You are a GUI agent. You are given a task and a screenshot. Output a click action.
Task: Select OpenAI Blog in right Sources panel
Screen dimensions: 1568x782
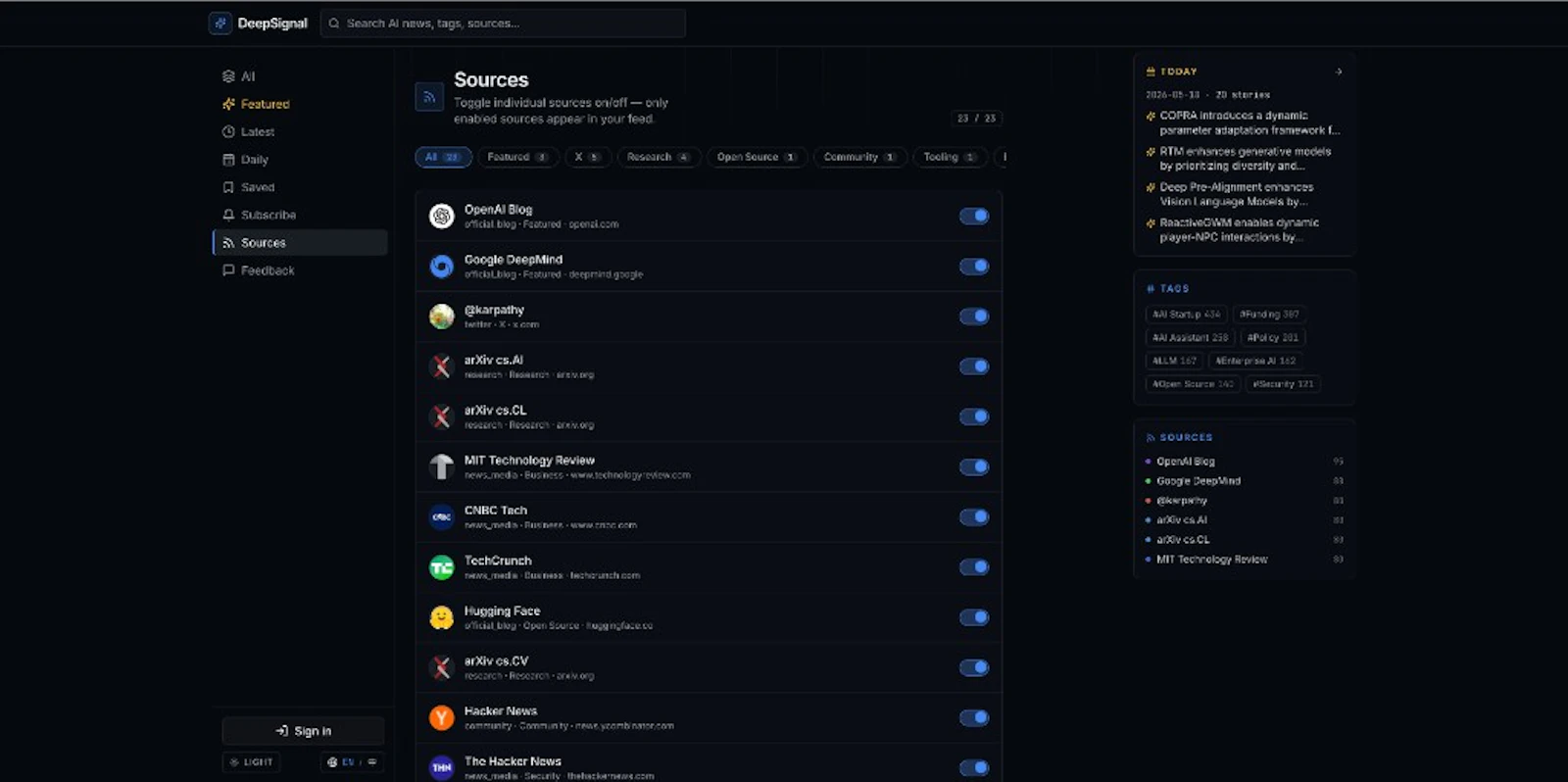[x=1245, y=462]
